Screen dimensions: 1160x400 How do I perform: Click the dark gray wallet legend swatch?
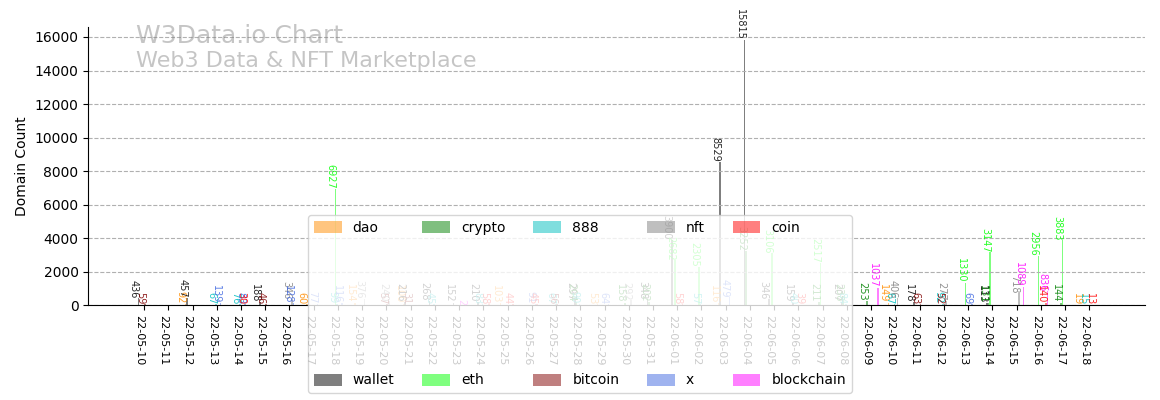(x=328, y=380)
